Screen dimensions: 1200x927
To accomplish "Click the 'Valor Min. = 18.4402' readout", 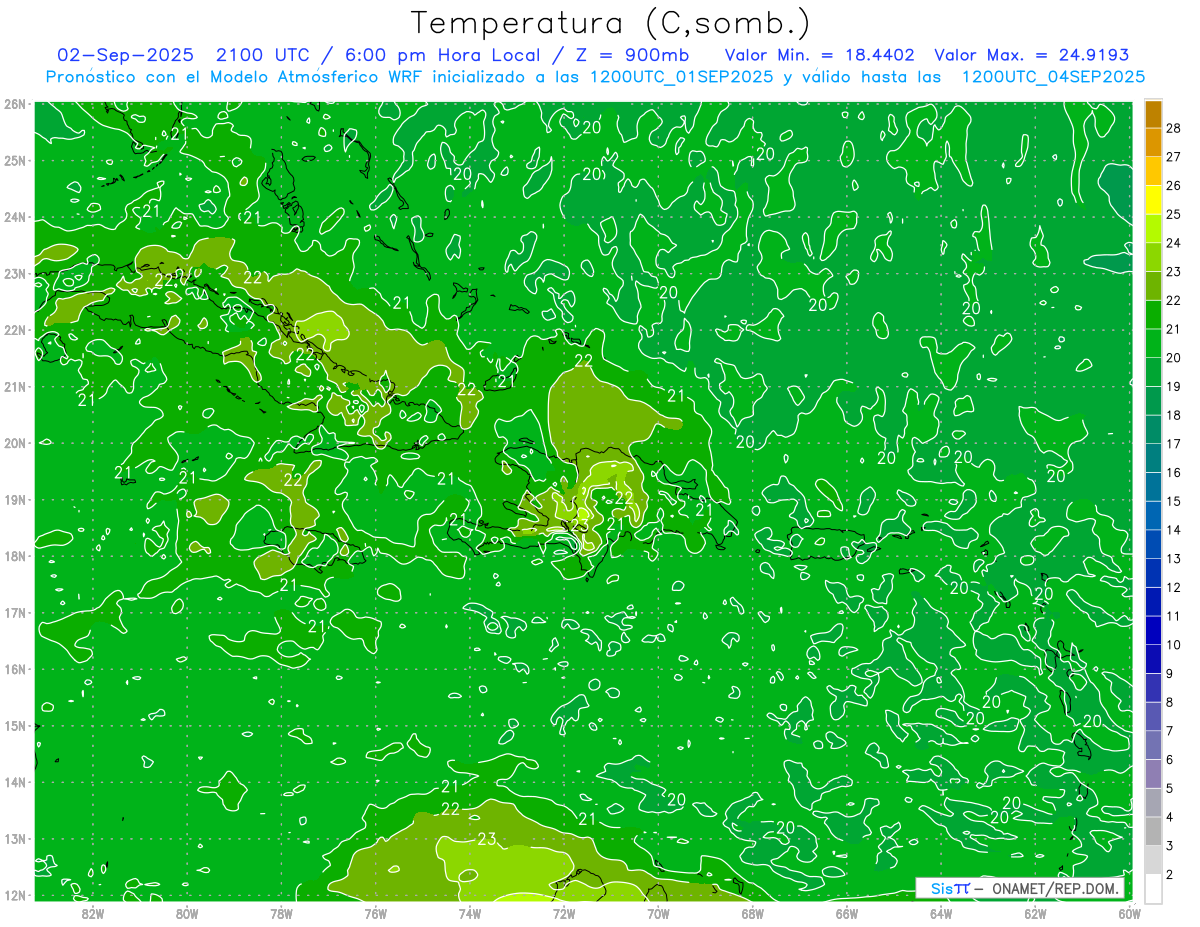I will point(819,55).
